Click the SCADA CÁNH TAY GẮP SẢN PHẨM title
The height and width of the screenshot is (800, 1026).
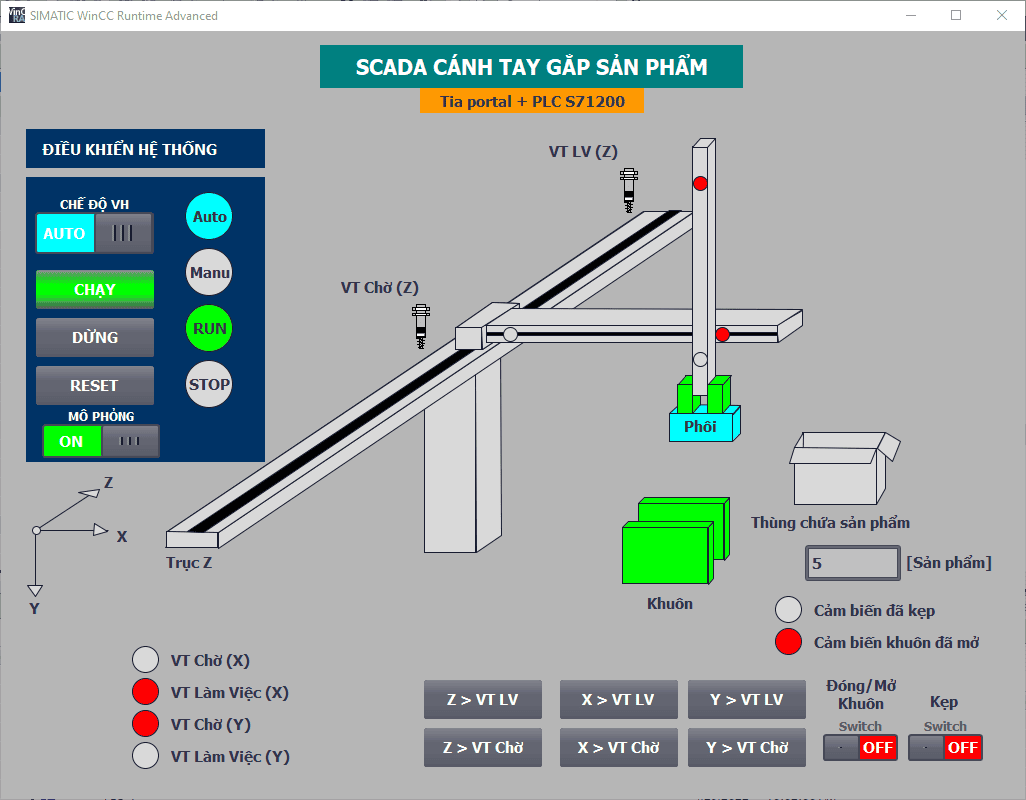(531, 67)
